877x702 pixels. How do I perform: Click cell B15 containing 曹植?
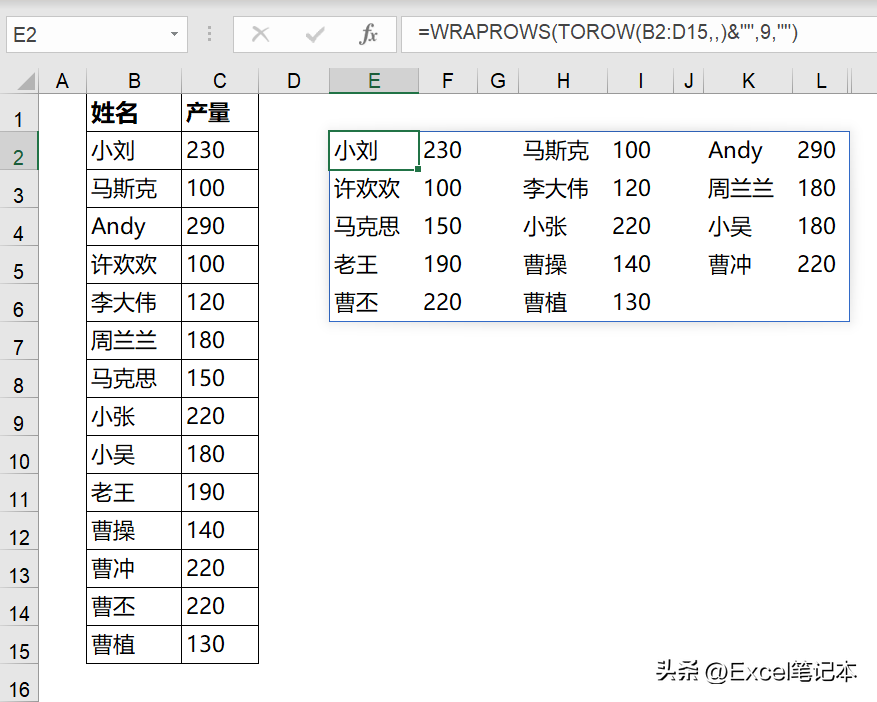(134, 645)
